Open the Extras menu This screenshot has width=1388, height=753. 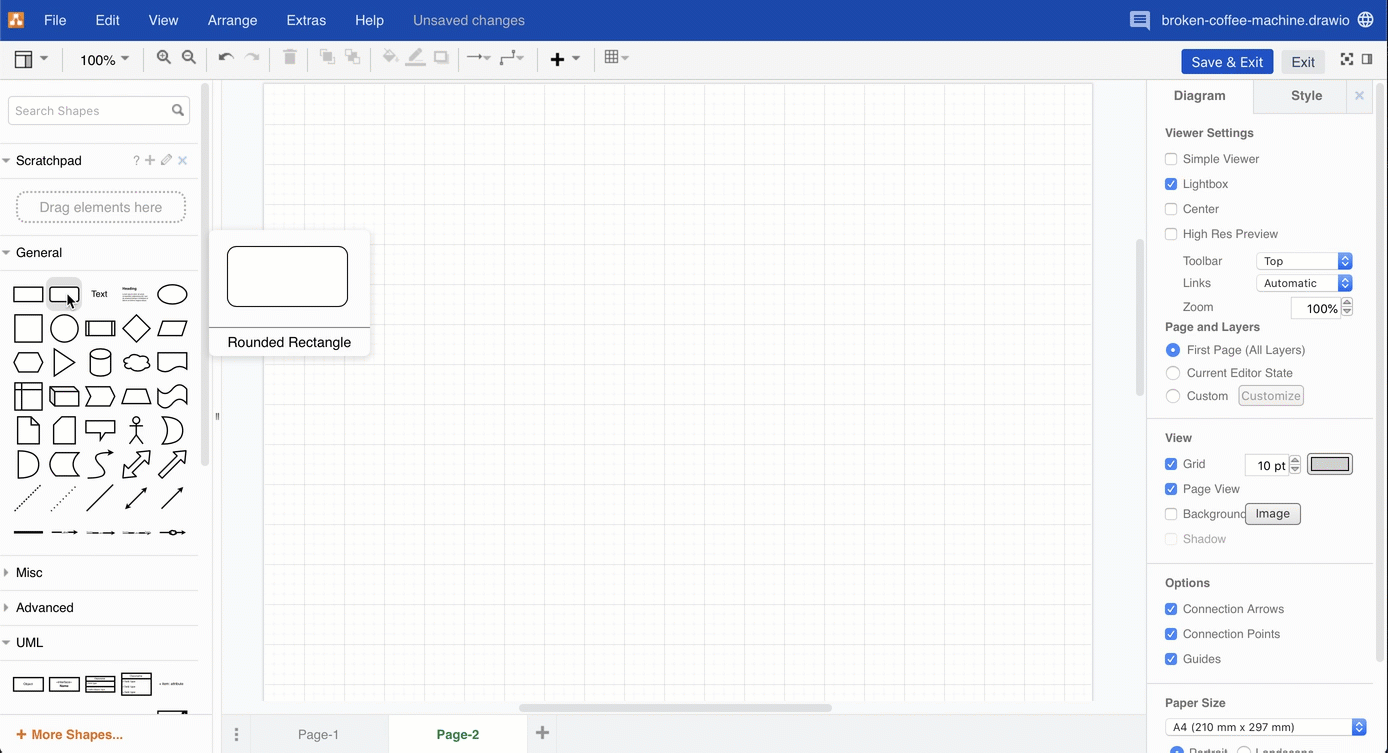305,20
